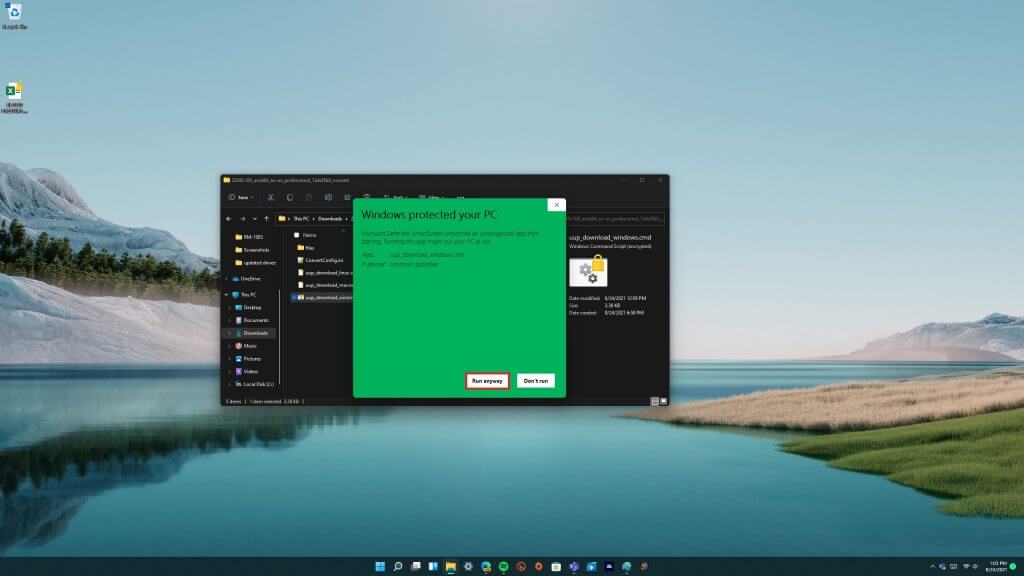
Task: Expand the Music tree node
Action: 230,346
